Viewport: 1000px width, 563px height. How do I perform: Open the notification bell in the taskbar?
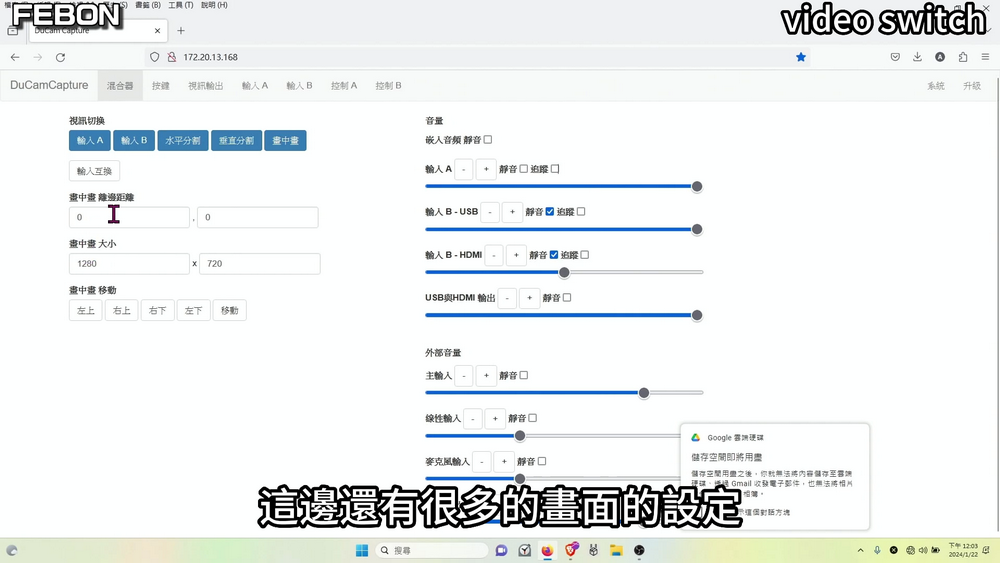(x=986, y=550)
